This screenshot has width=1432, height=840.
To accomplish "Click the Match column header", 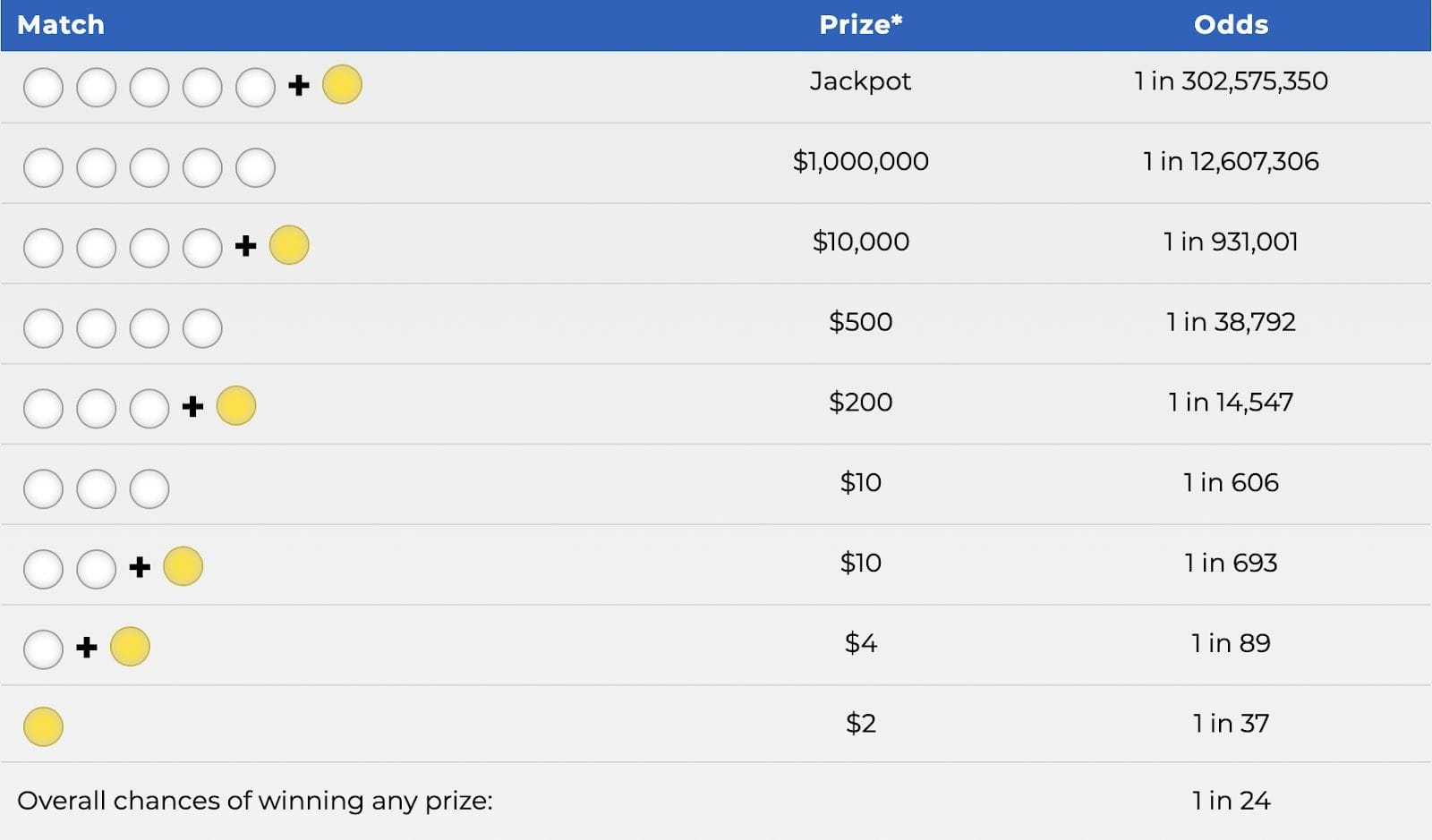I will pos(61,25).
